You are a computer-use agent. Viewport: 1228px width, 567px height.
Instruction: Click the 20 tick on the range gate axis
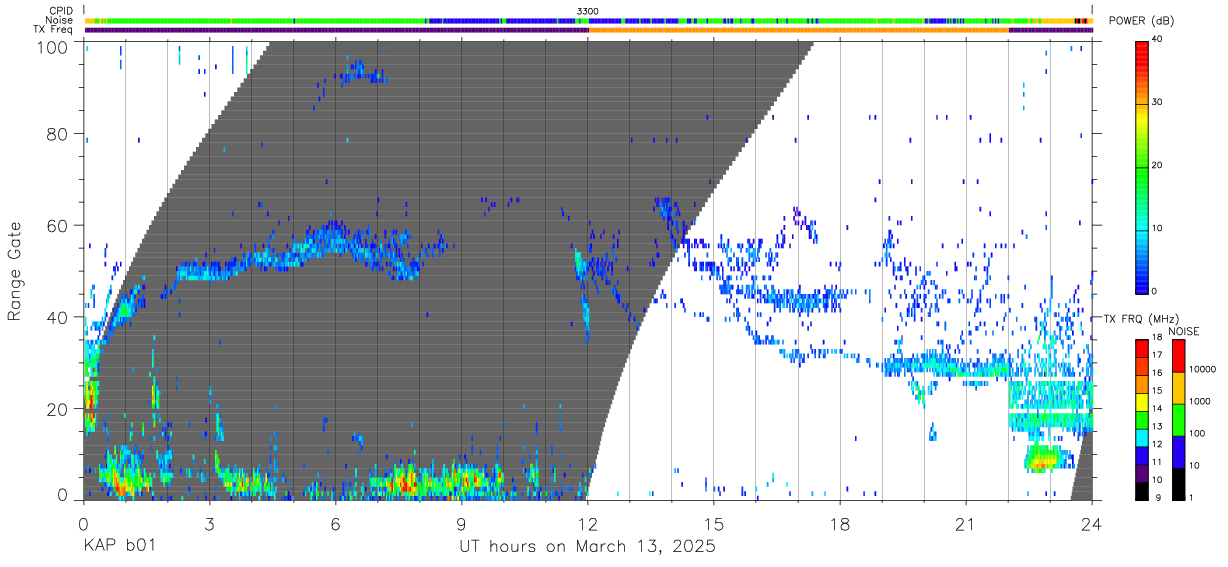pos(59,409)
